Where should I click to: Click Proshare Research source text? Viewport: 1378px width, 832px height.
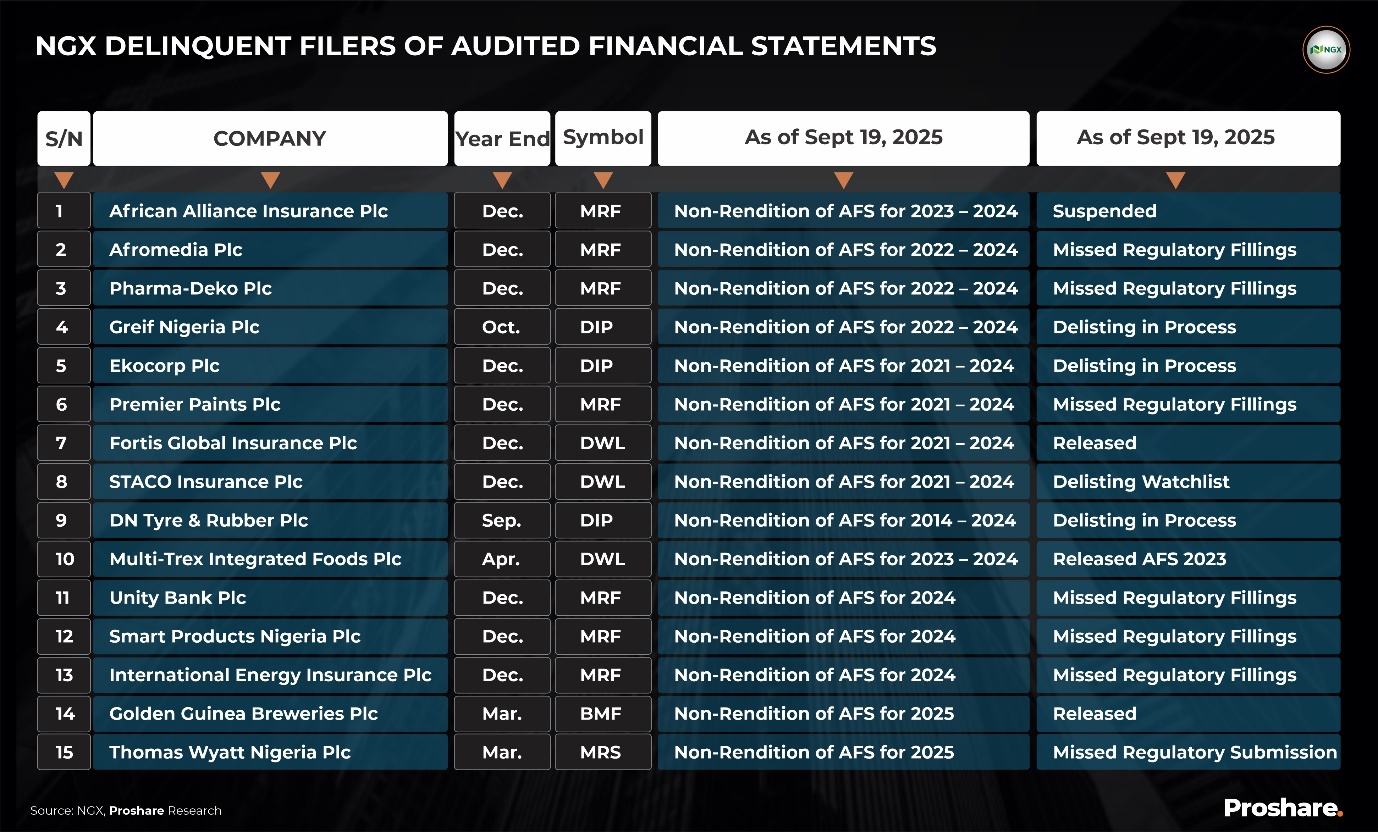[165, 810]
